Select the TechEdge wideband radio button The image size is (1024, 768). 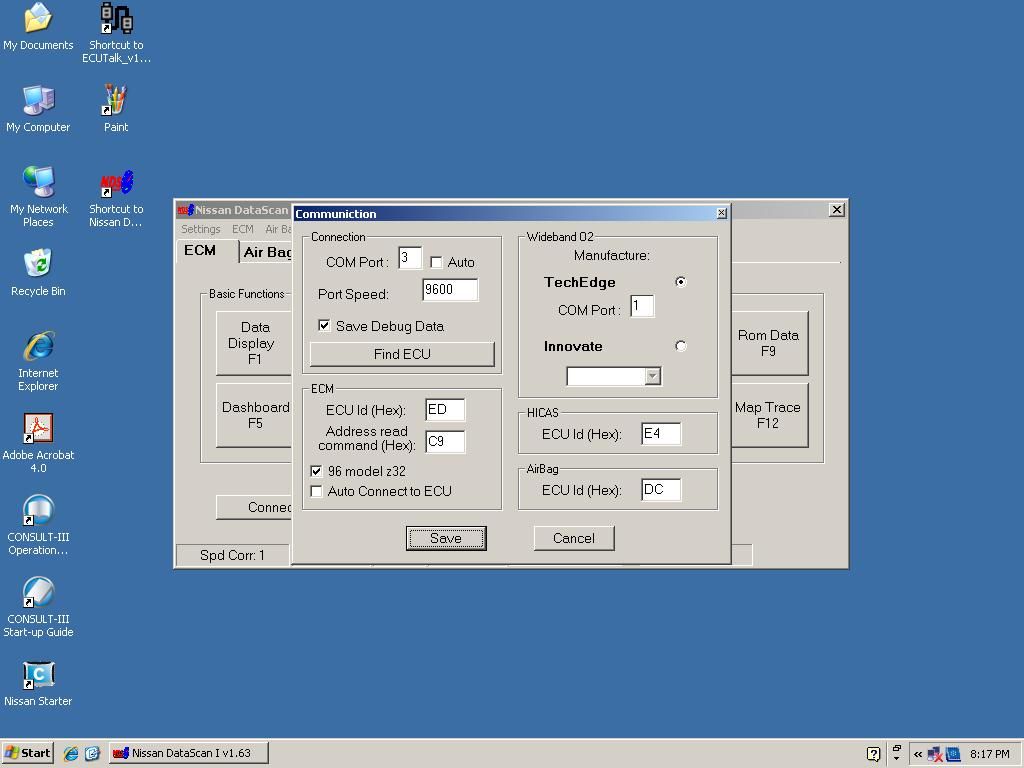(x=681, y=282)
